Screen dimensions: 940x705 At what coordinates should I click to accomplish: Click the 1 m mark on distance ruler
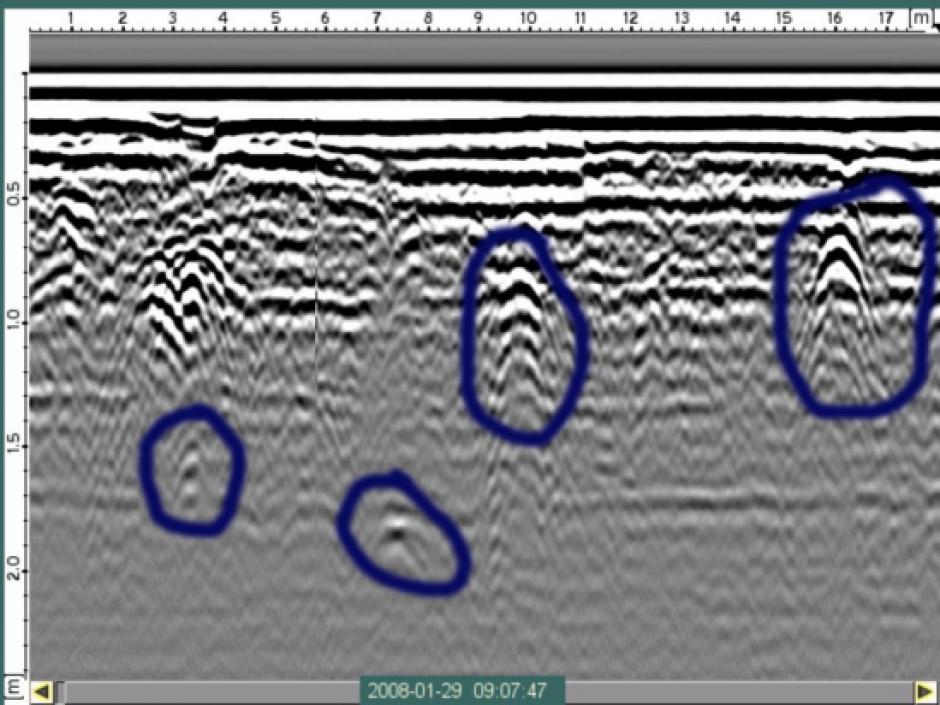click(x=70, y=18)
